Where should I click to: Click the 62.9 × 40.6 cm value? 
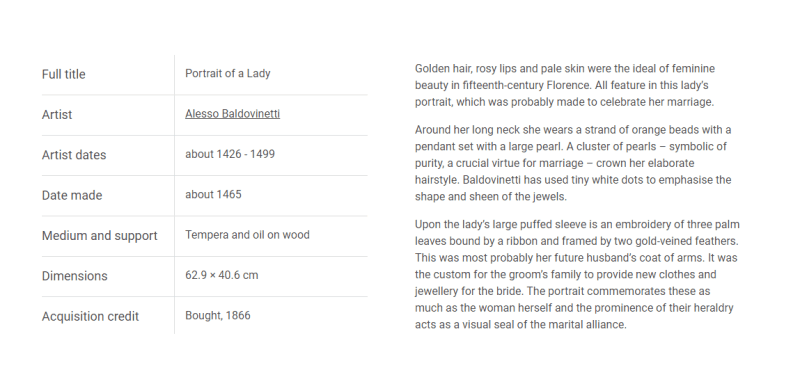[222, 275]
